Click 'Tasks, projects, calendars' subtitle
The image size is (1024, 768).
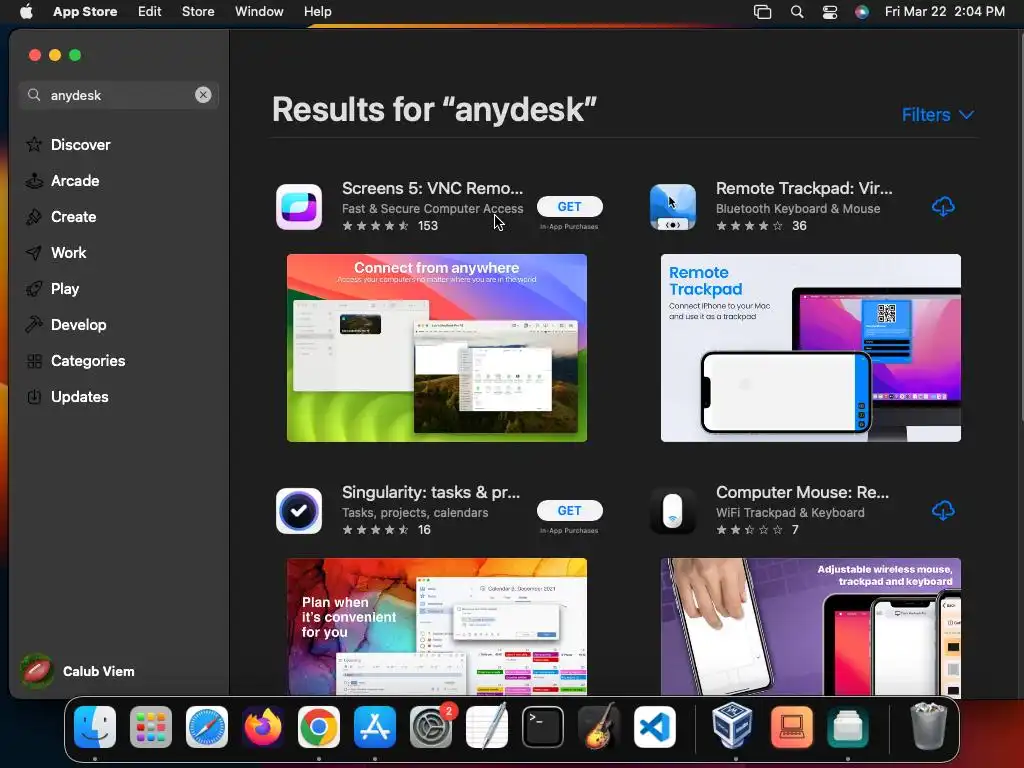(x=415, y=513)
